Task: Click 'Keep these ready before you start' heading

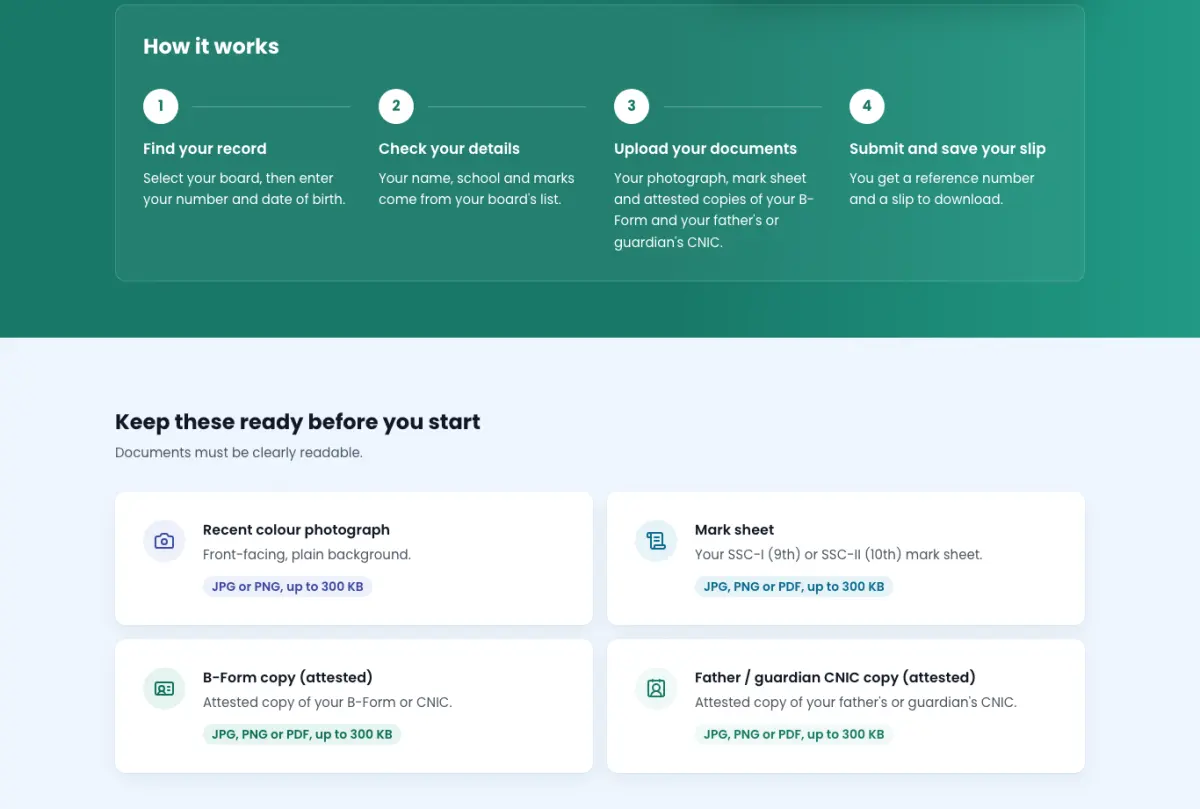Action: (x=297, y=422)
